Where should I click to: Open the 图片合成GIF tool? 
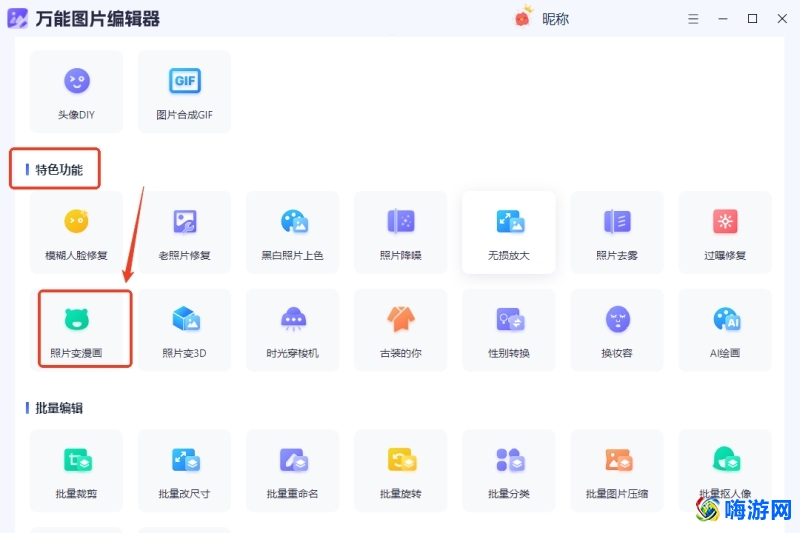tap(184, 92)
